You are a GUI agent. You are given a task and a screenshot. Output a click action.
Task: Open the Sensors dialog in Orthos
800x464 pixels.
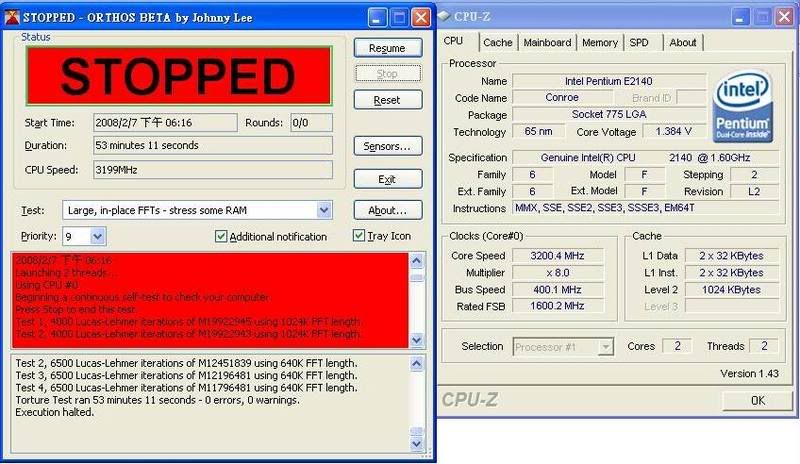[x=388, y=146]
